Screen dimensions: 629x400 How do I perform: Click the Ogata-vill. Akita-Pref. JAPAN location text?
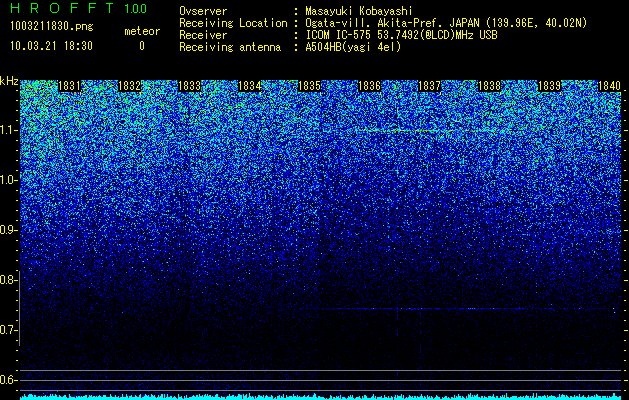pyautogui.click(x=446, y=23)
